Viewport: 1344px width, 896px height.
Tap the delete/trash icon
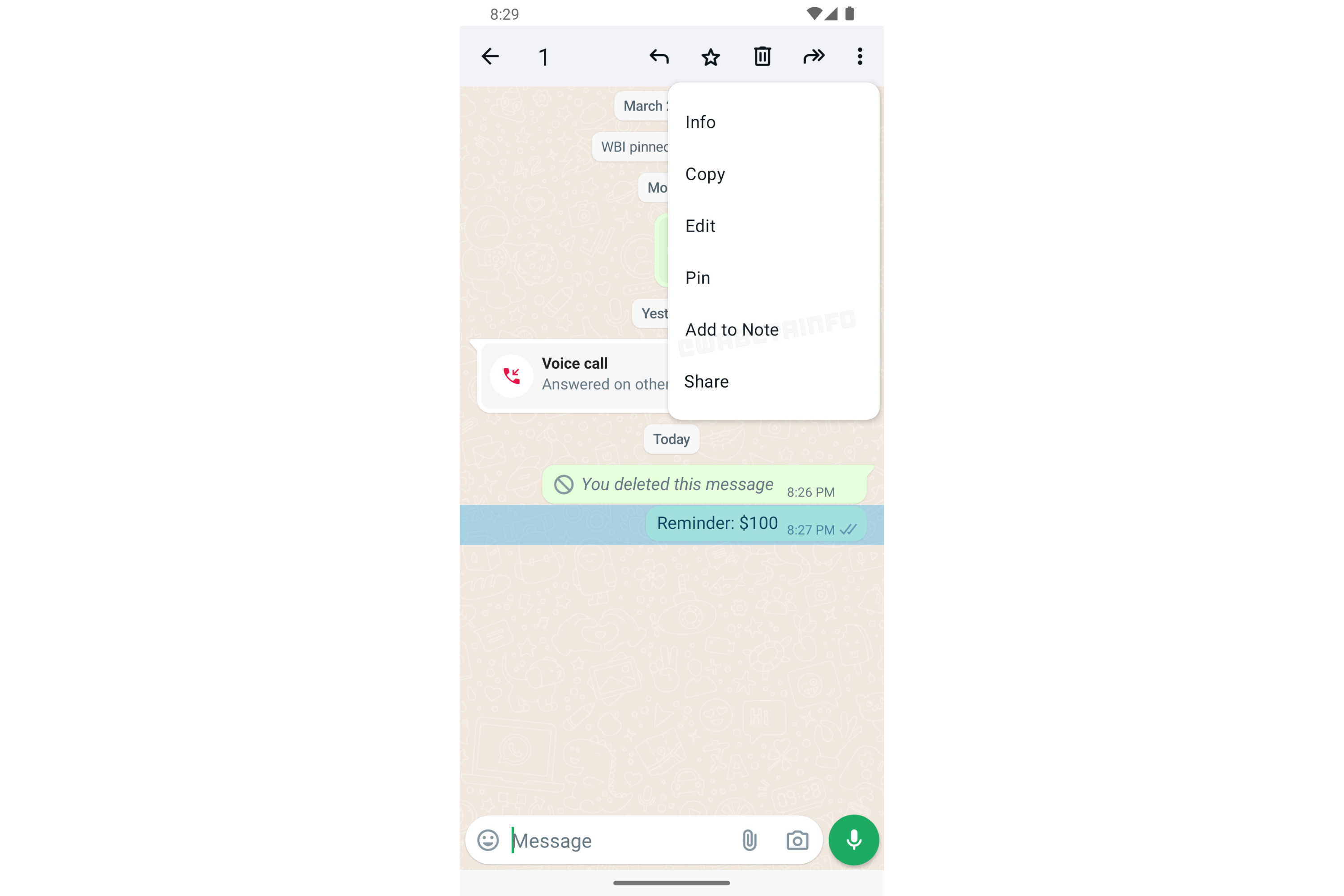[763, 56]
